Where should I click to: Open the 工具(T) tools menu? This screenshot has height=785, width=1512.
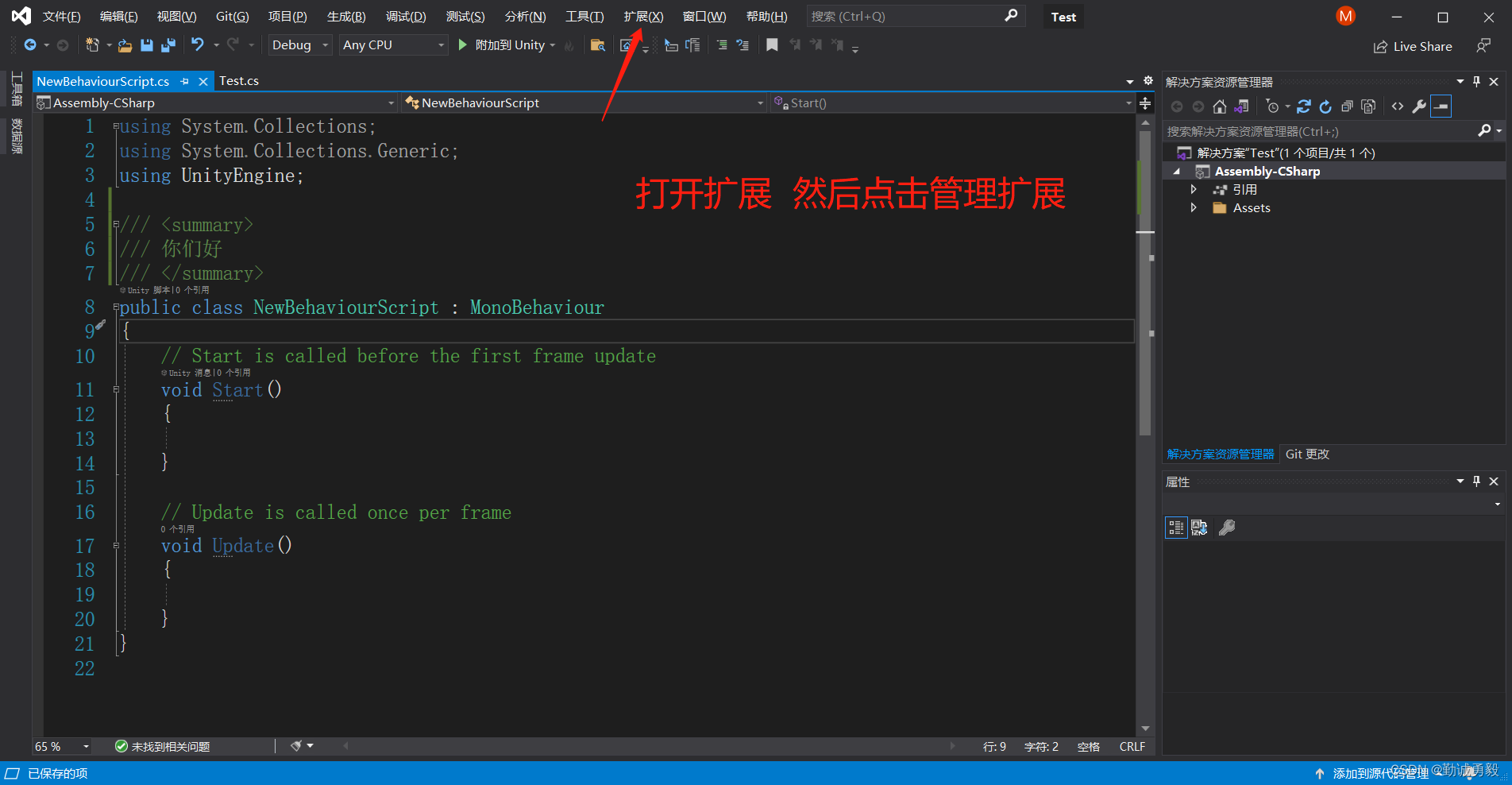pos(584,17)
